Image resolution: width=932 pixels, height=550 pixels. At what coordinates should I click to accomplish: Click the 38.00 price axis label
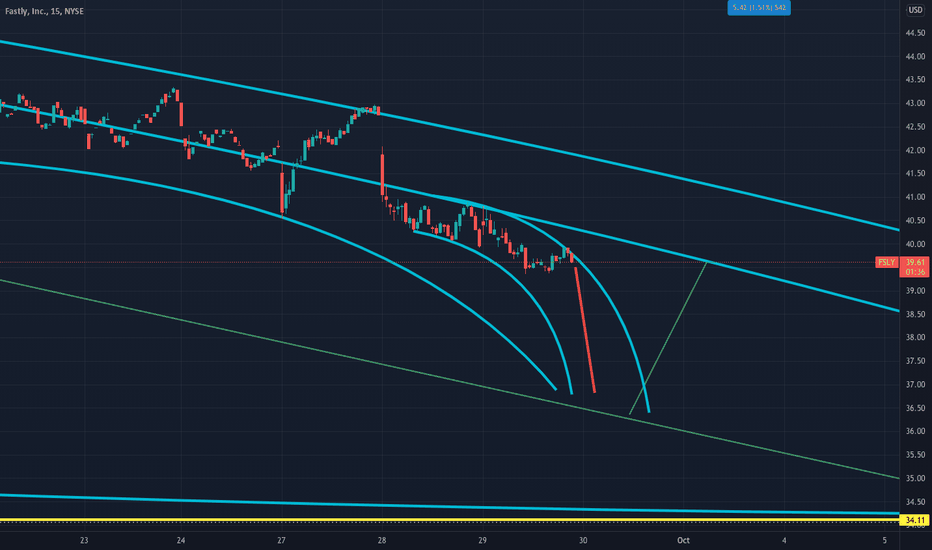point(915,338)
